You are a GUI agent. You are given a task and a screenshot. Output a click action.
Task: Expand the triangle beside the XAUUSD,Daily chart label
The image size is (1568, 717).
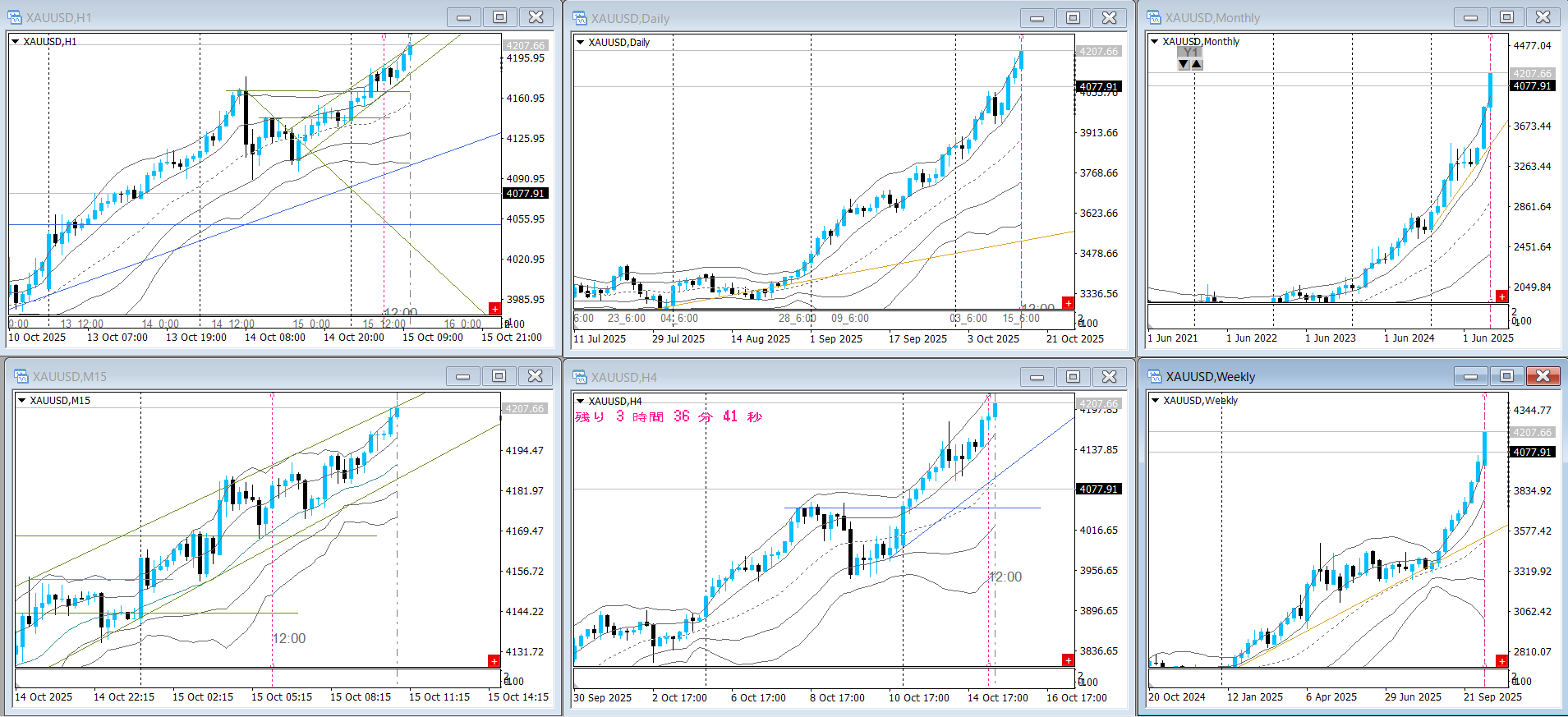[x=581, y=42]
